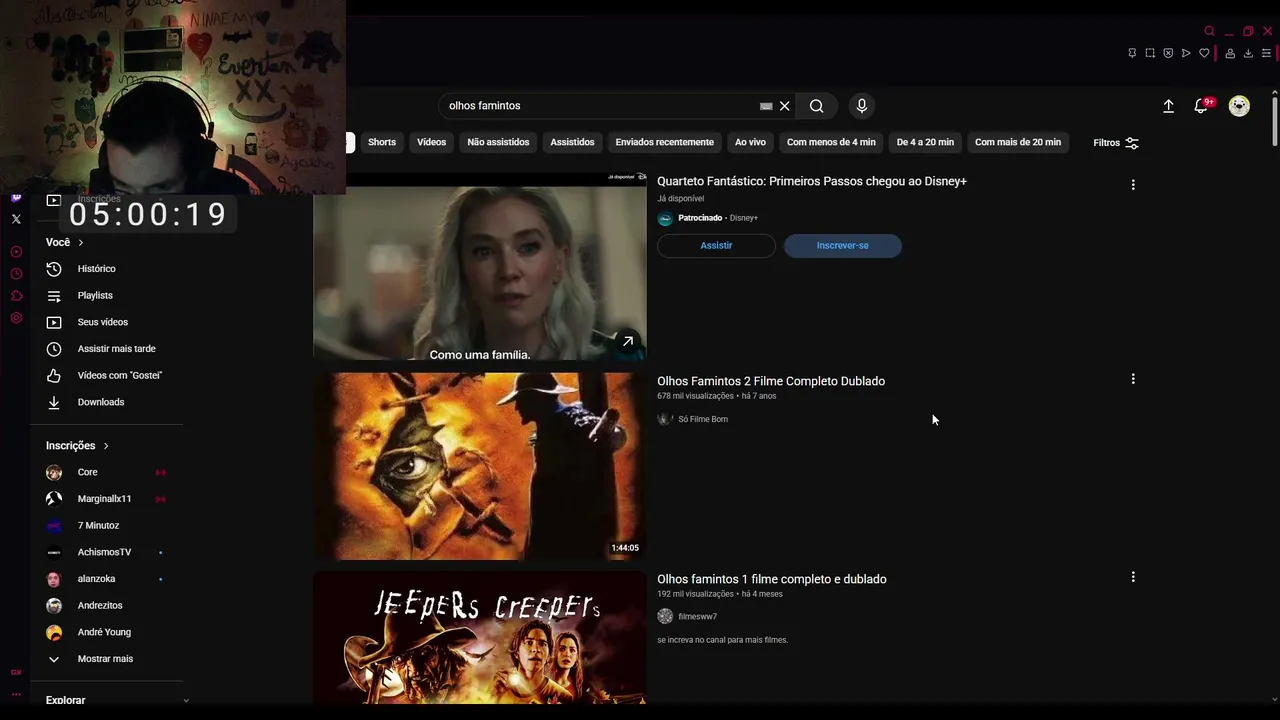Open the three-dots menu at sidebar bottom
Image resolution: width=1280 pixels, height=720 pixels.
click(16, 694)
